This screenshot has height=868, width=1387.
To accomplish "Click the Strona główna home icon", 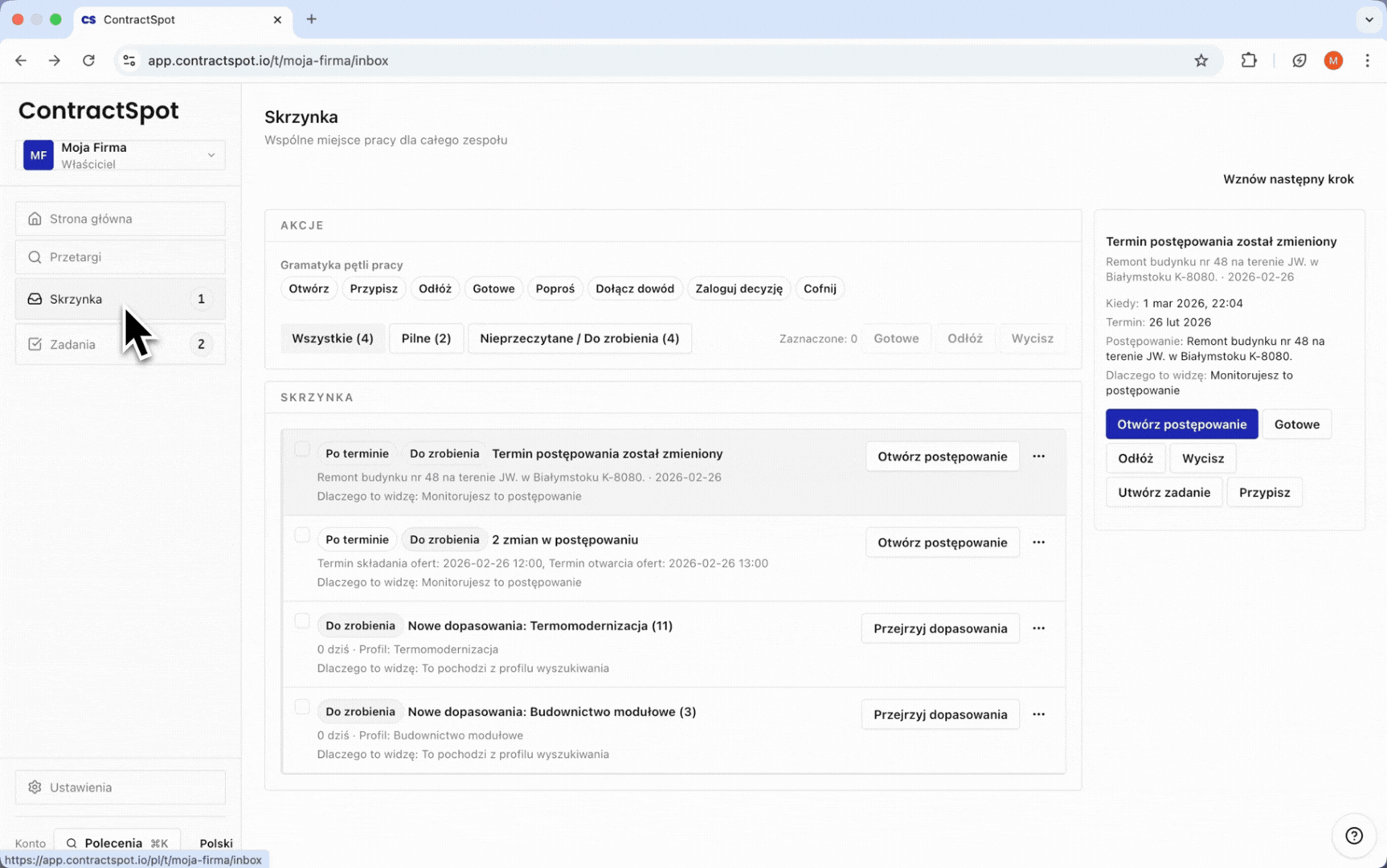I will tap(35, 219).
